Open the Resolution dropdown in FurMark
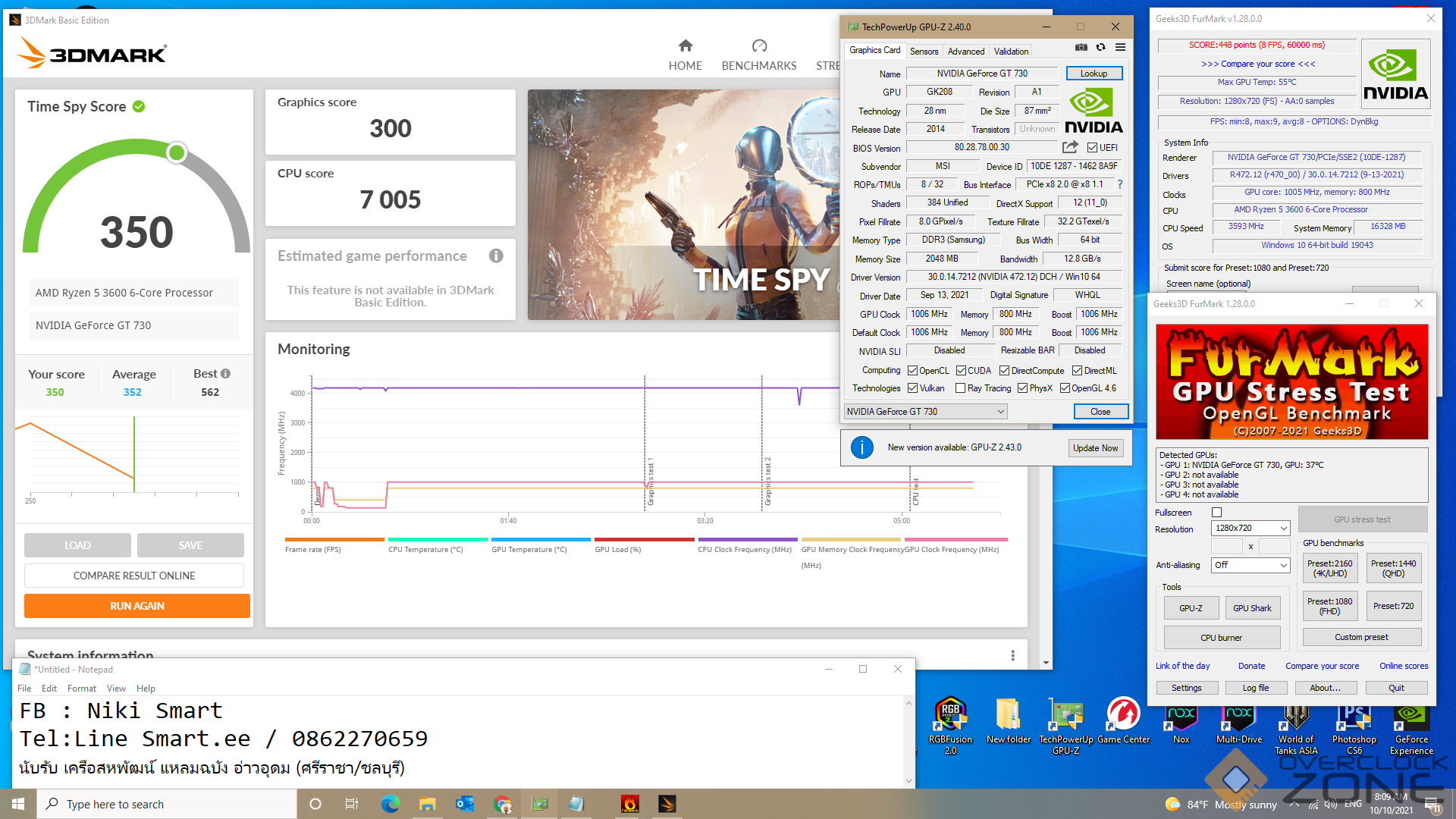The image size is (1456, 819). (x=1250, y=529)
